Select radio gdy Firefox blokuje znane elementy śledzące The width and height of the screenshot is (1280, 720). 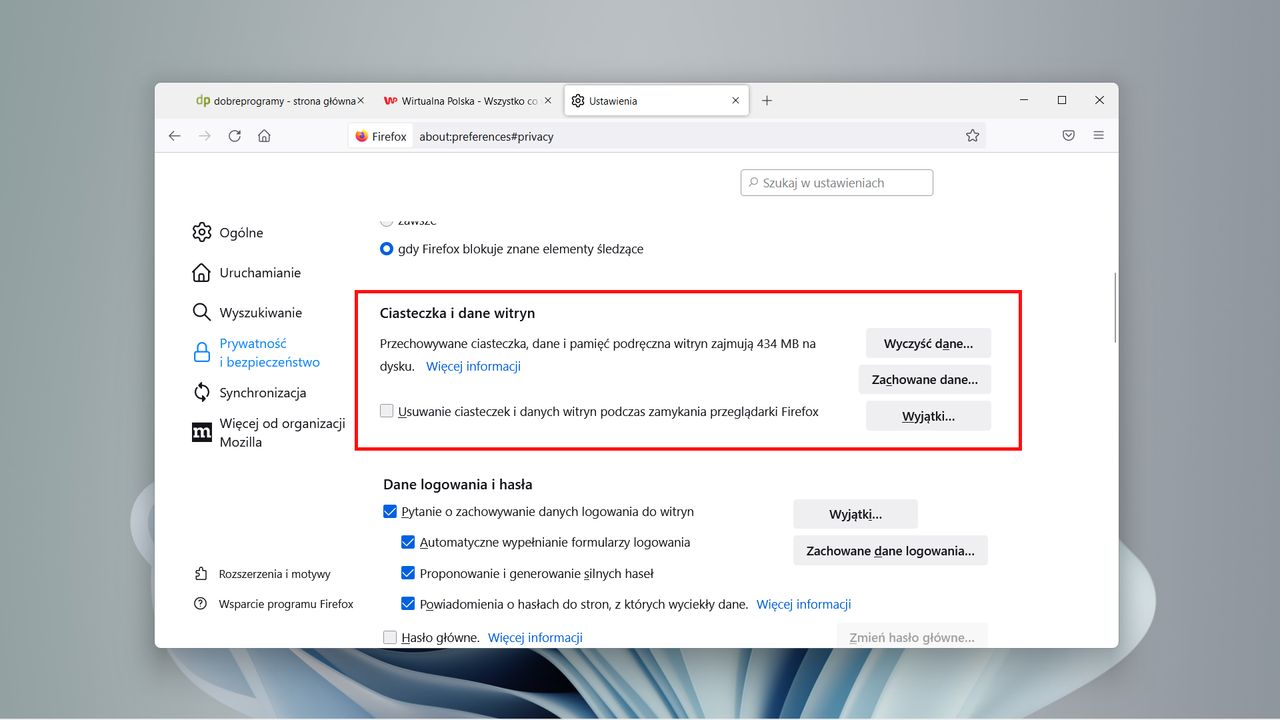[x=387, y=249]
